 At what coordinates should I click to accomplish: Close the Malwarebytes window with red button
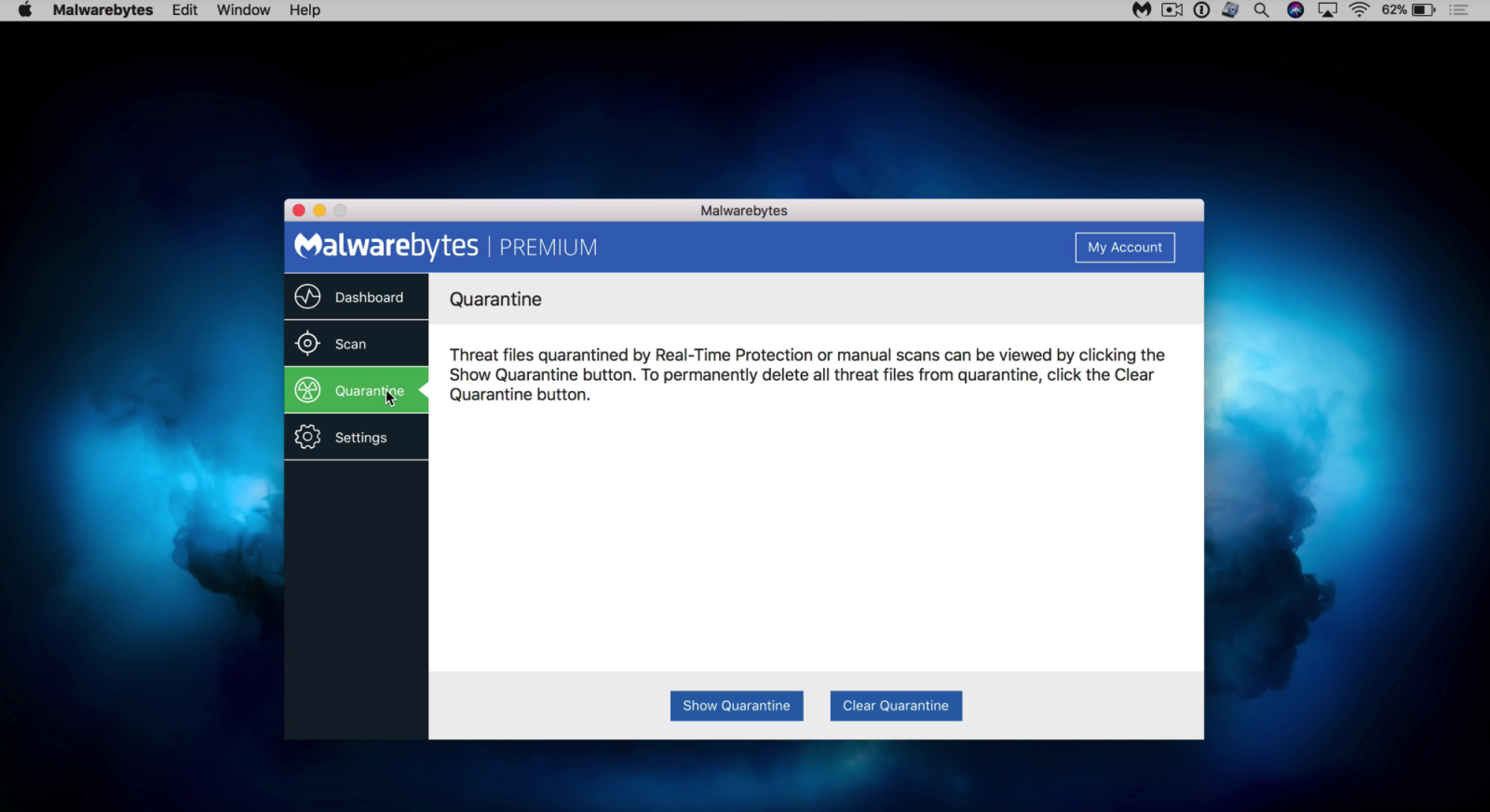(299, 210)
